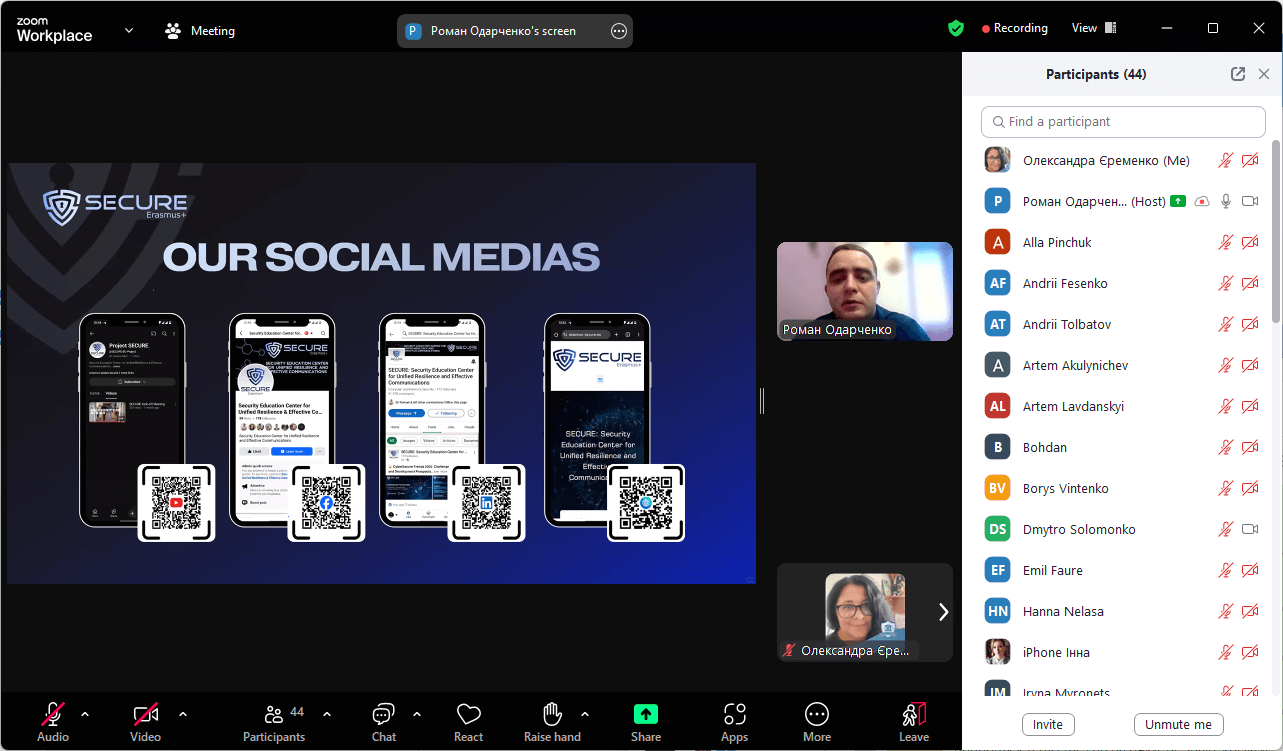Click the divider handle beside shared screen

click(x=762, y=401)
